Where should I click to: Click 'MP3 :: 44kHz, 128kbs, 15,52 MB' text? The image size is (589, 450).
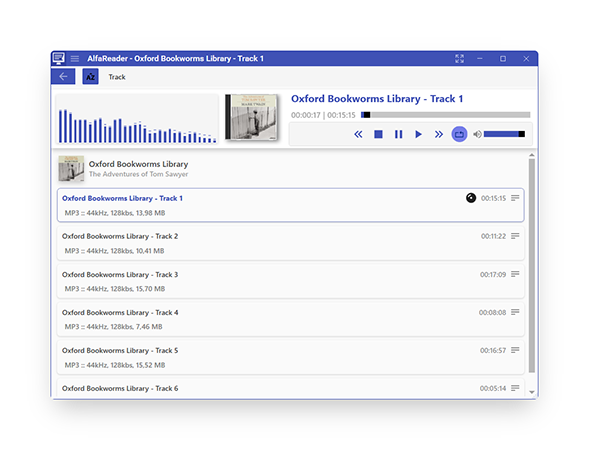tap(115, 365)
